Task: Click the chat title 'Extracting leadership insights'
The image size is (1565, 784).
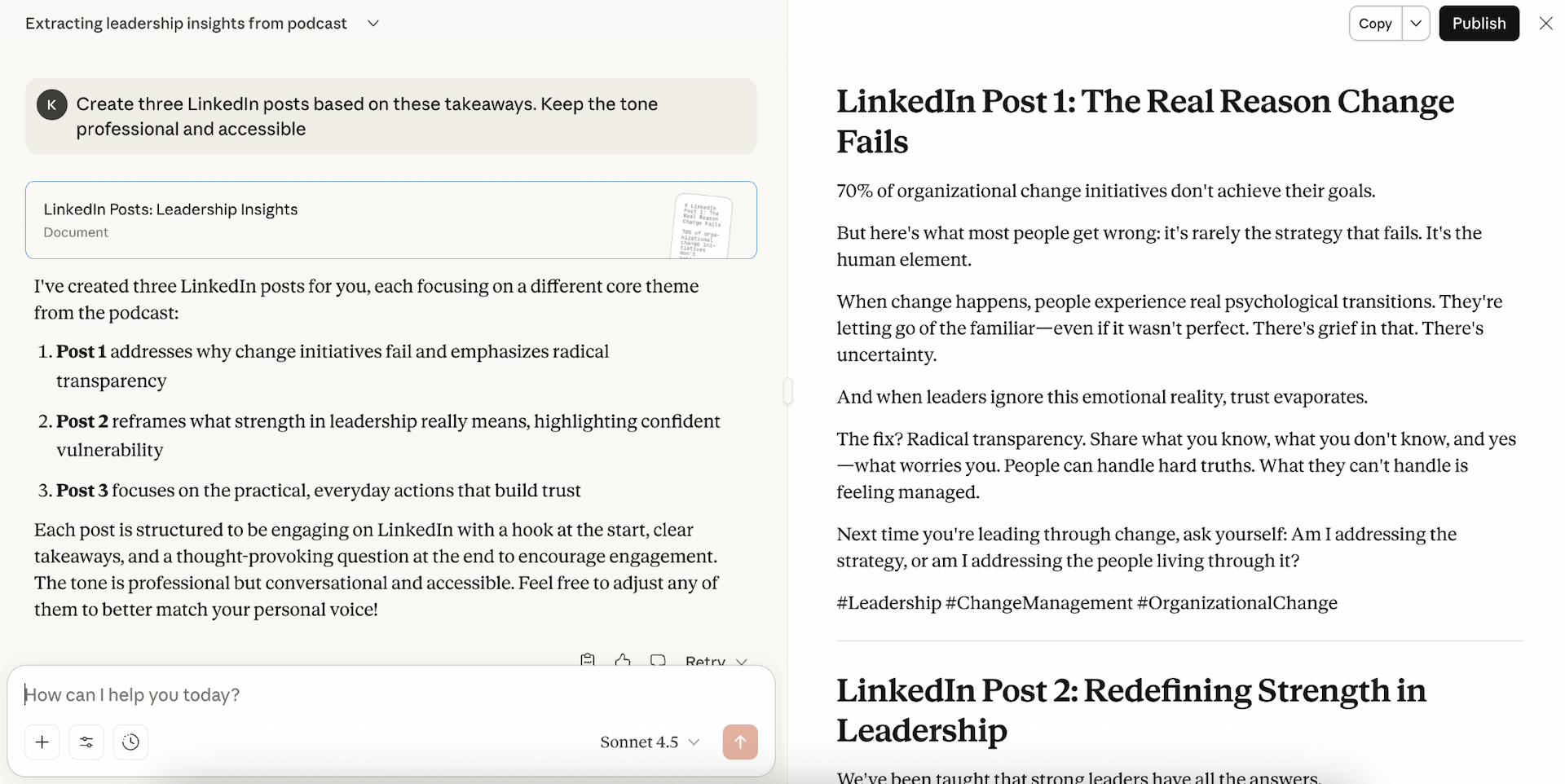Action: (x=186, y=24)
